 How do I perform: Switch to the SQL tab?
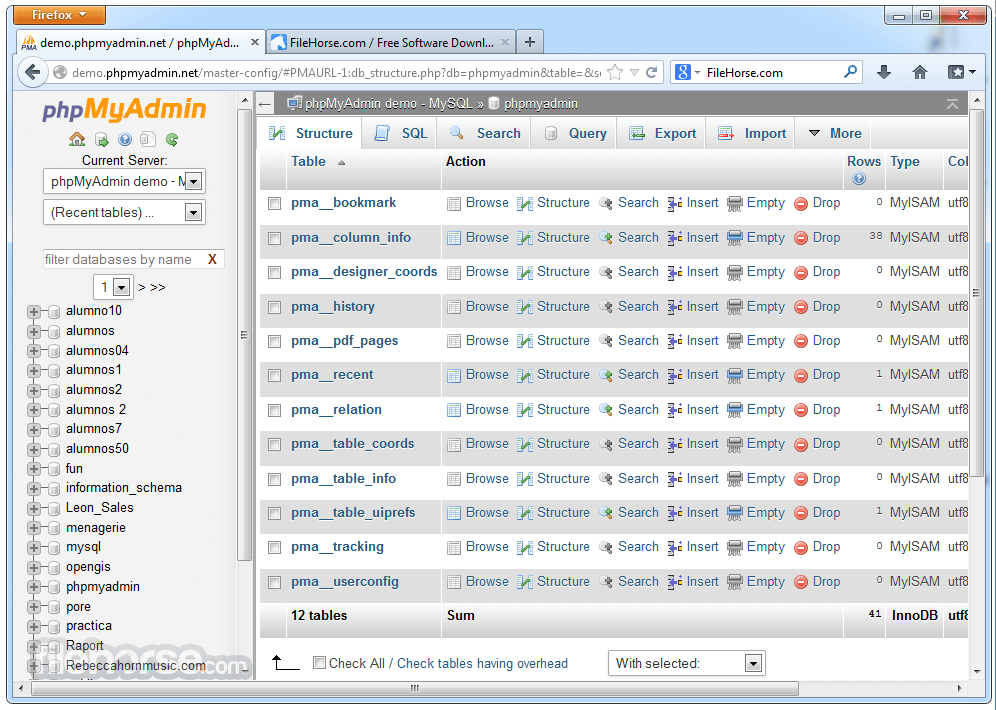[x=401, y=133]
